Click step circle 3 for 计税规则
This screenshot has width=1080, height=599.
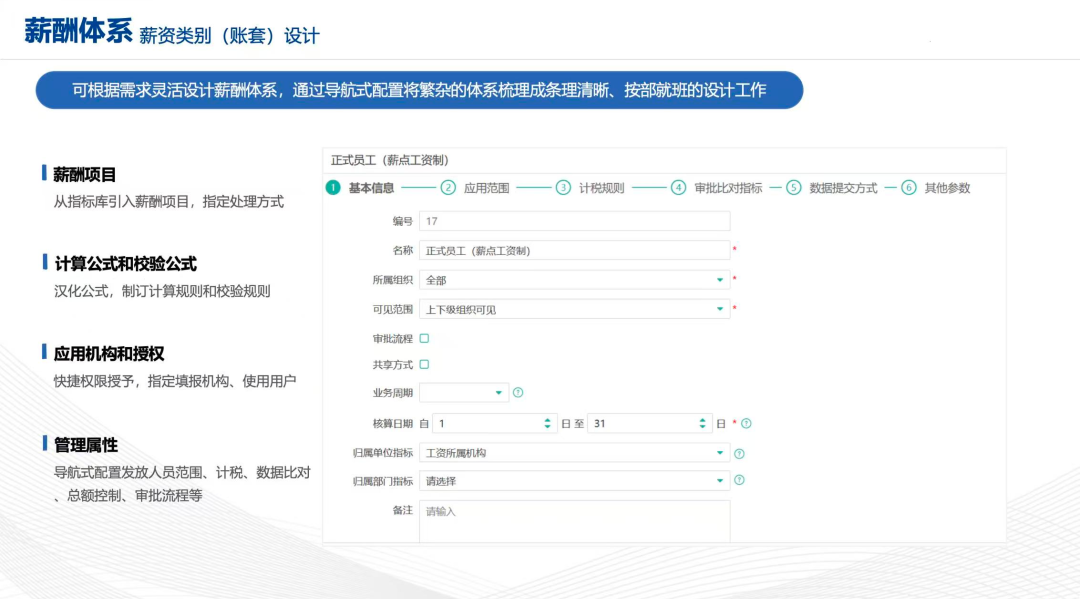tap(562, 185)
